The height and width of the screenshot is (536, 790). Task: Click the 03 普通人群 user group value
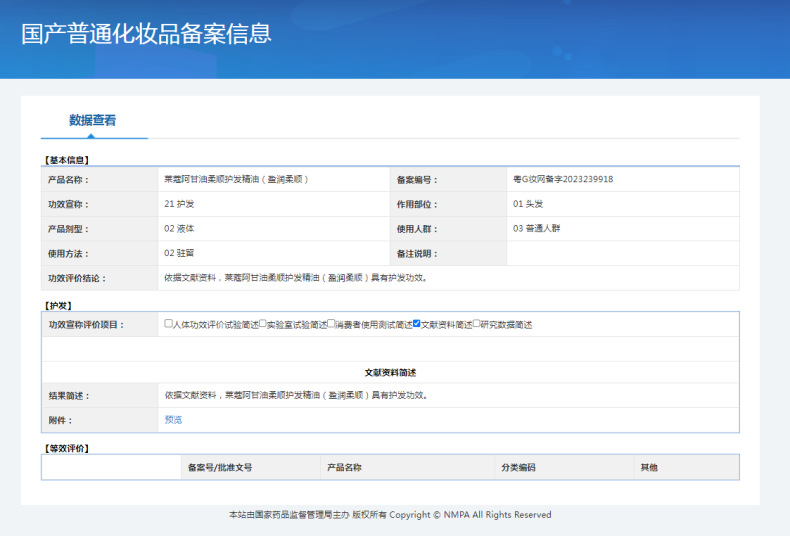(x=536, y=229)
